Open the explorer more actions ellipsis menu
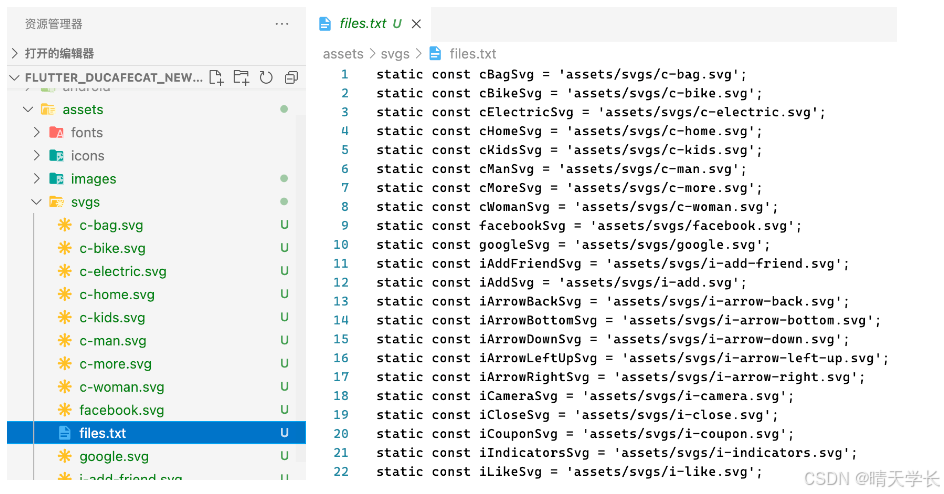The width and height of the screenshot is (944, 494). 282,24
